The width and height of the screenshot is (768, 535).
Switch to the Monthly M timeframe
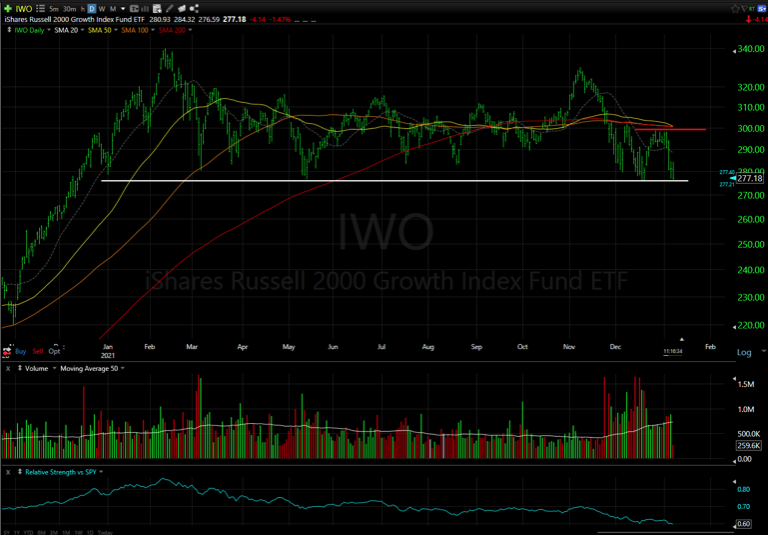(113, 9)
